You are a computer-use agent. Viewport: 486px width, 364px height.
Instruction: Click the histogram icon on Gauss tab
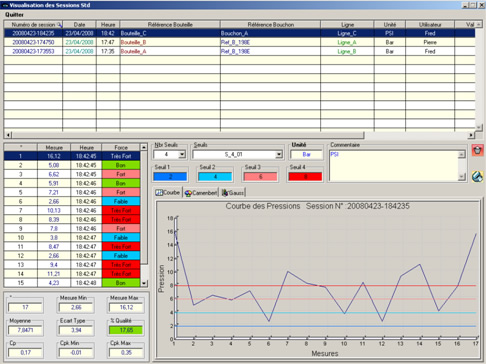[225, 193]
